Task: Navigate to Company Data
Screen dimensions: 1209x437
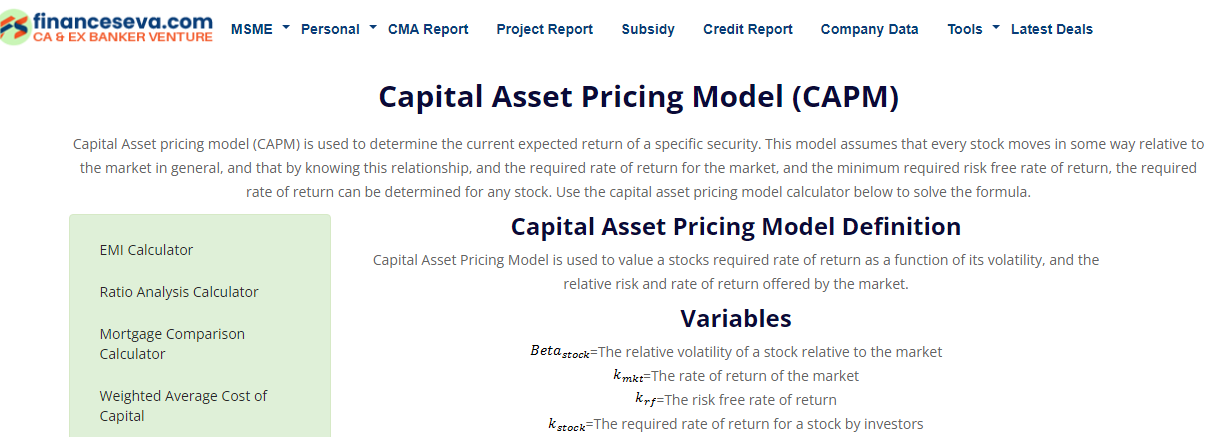Action: (869, 29)
